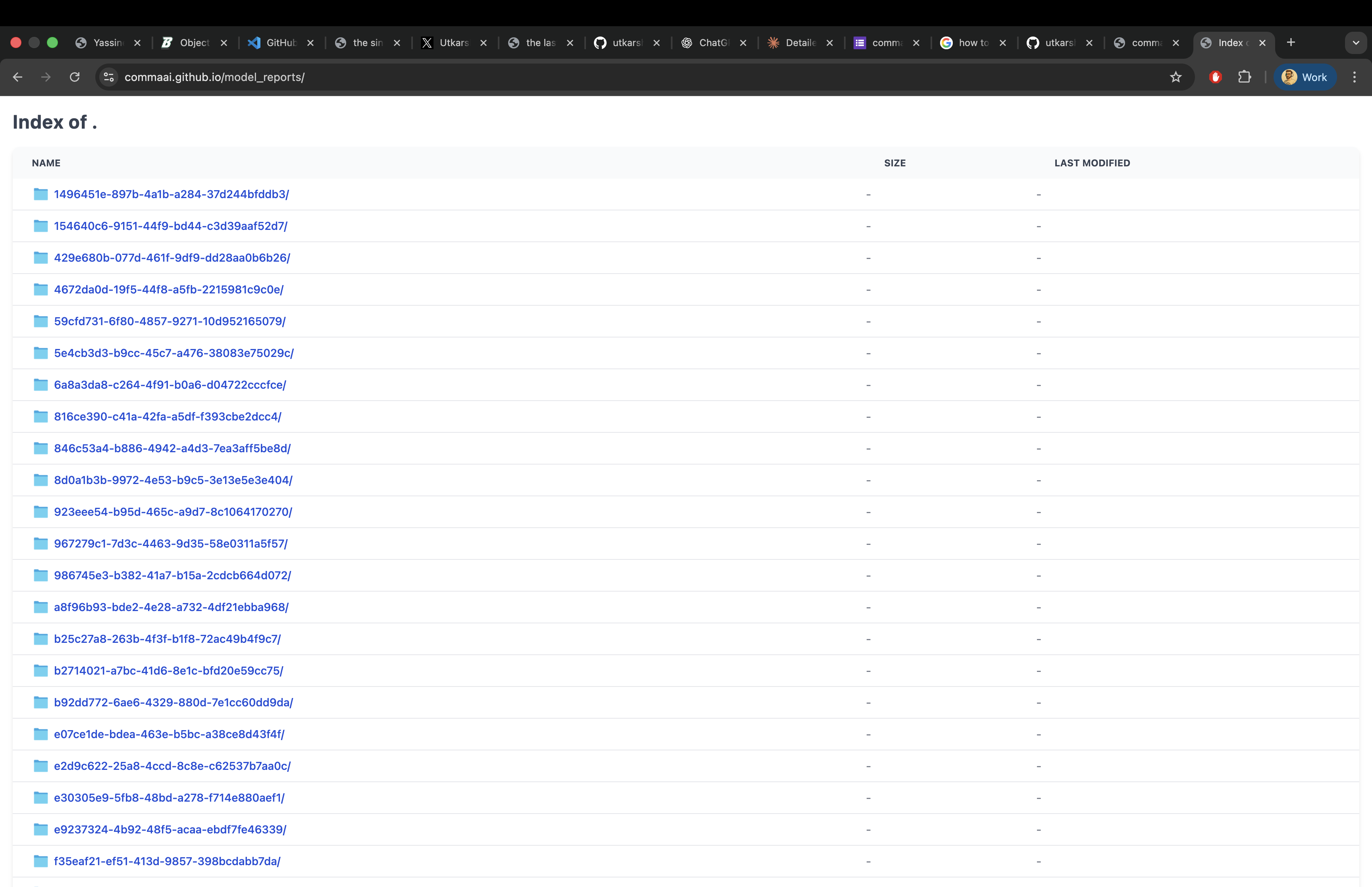Click folder icon beside b92dd772-6ae6-4329-880d-7e1cc60dd9da

[41, 702]
